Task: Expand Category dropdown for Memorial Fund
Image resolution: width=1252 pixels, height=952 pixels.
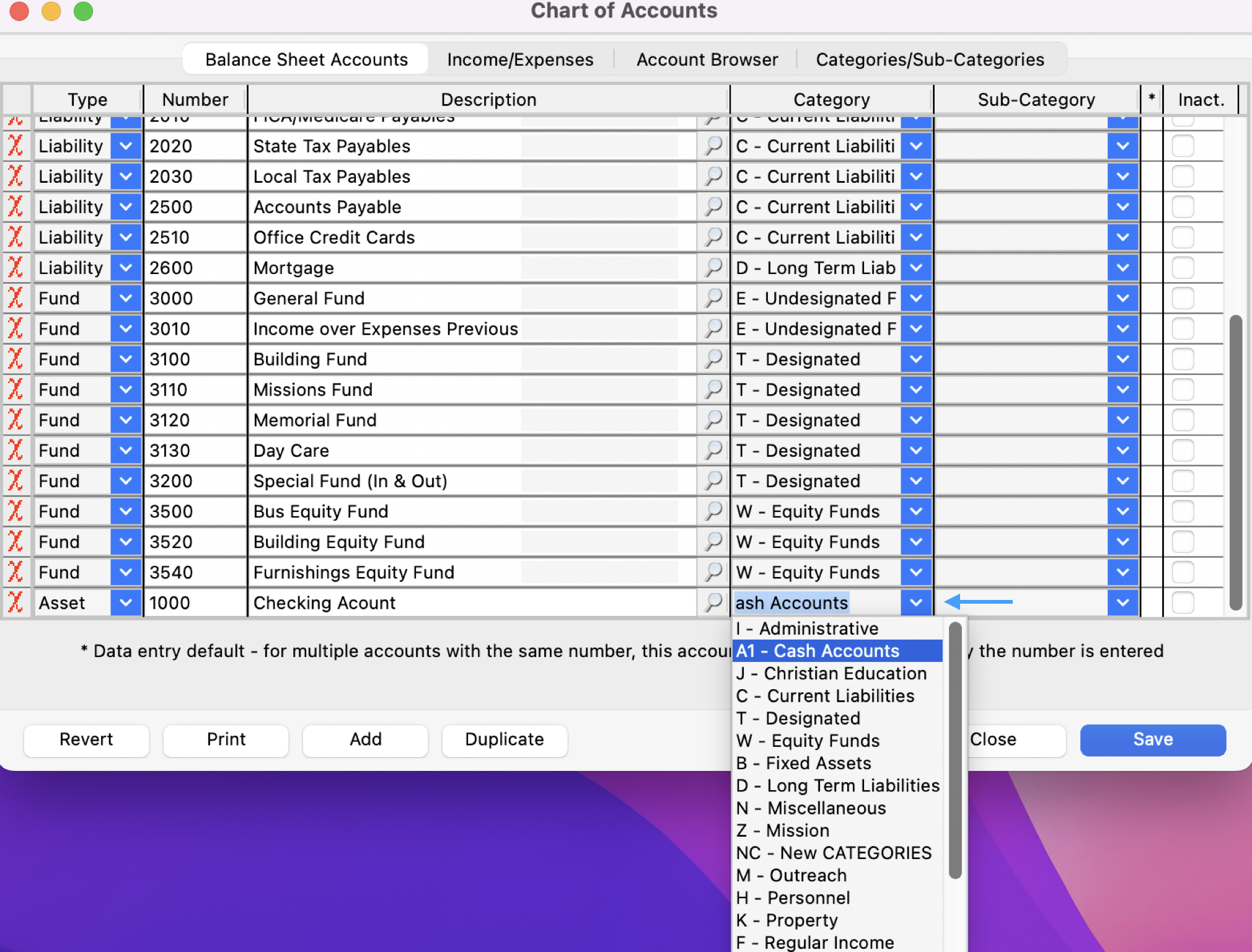Action: (916, 420)
